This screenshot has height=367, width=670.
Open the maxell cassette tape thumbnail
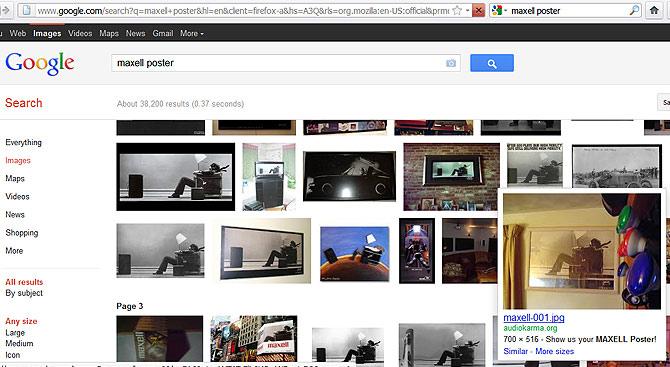pyautogui.click(x=159, y=338)
